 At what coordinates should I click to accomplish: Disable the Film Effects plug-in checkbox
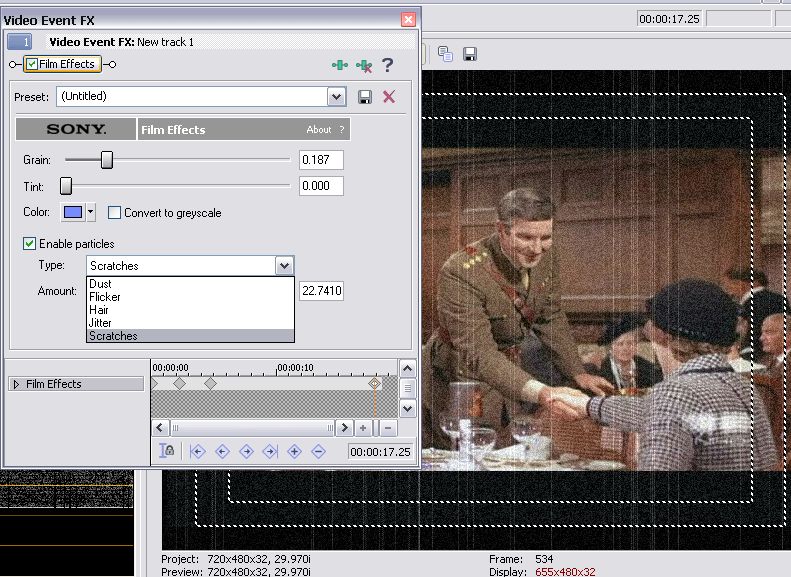click(x=32, y=64)
